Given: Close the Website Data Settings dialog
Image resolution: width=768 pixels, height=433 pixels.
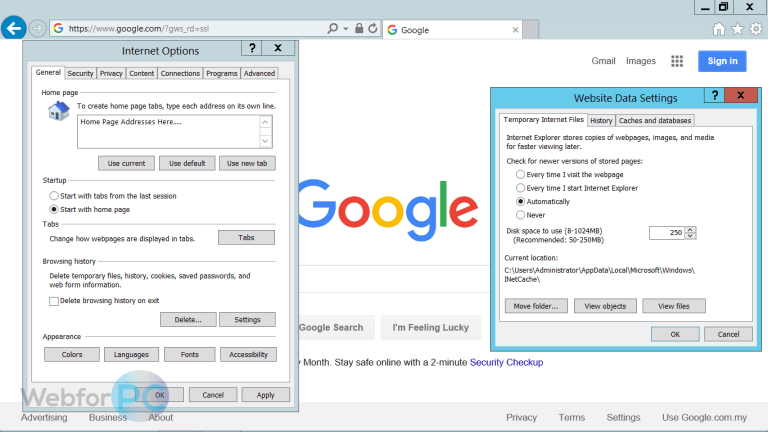Looking at the screenshot, I should point(741,95).
